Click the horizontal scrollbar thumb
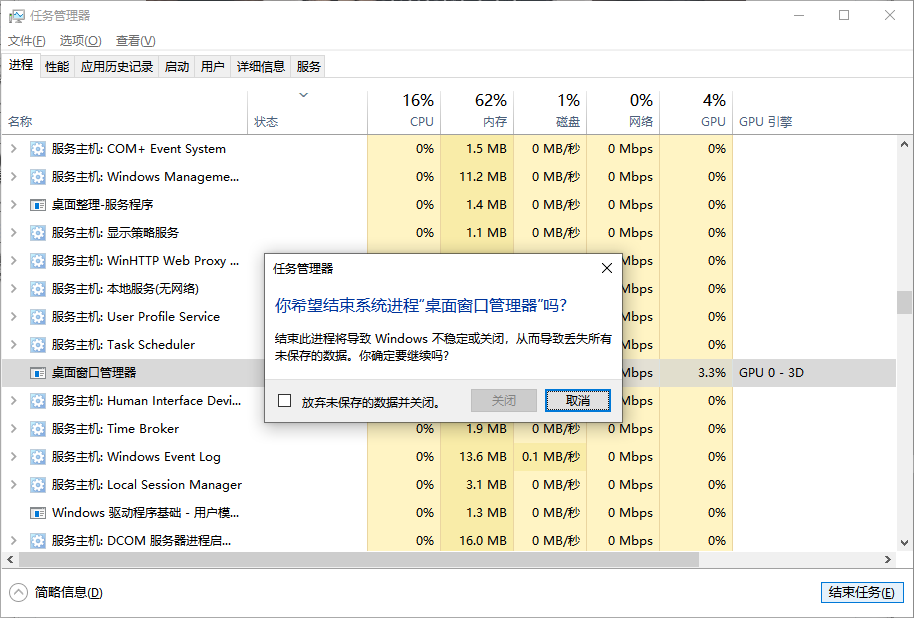914x618 pixels. pos(358,559)
